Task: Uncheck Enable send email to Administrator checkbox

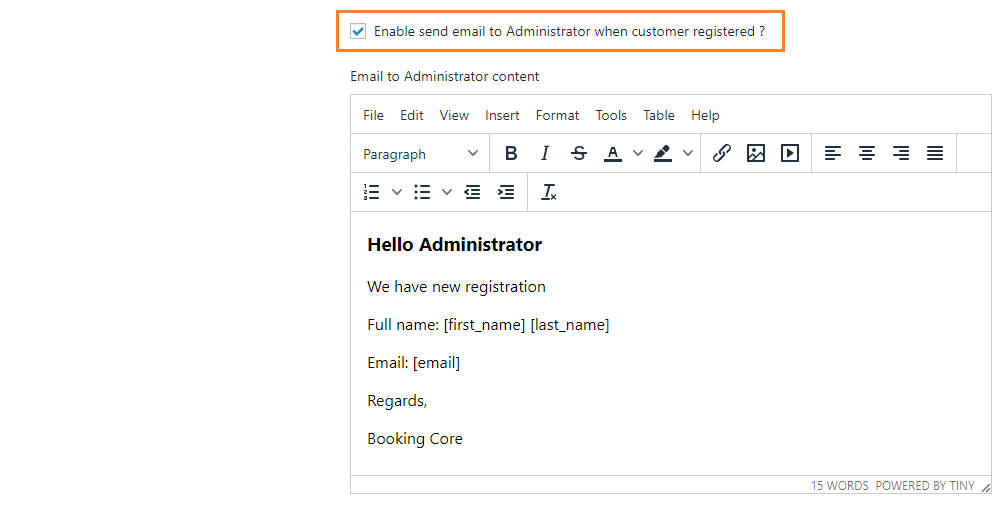Action: point(358,31)
